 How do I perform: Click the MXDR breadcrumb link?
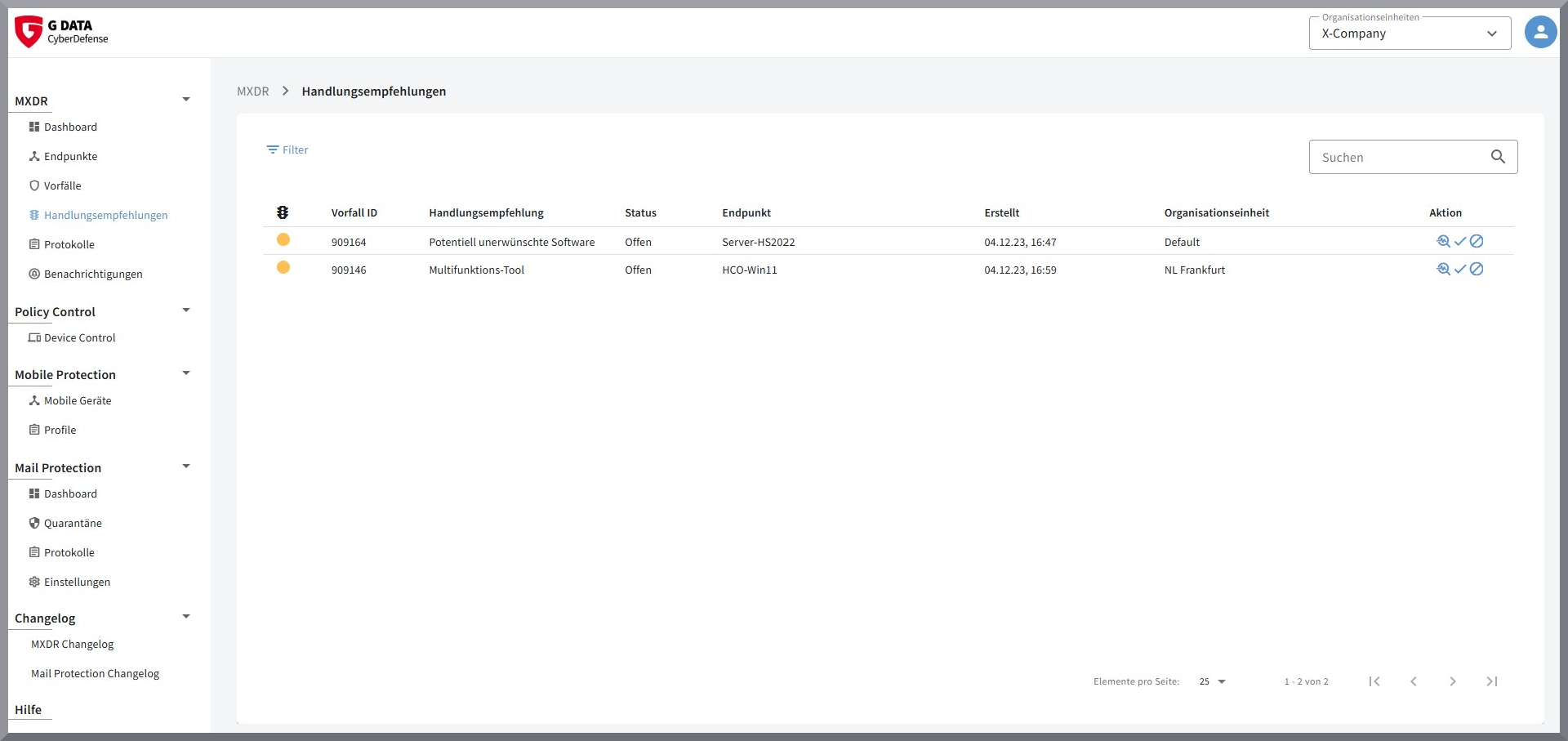[253, 91]
